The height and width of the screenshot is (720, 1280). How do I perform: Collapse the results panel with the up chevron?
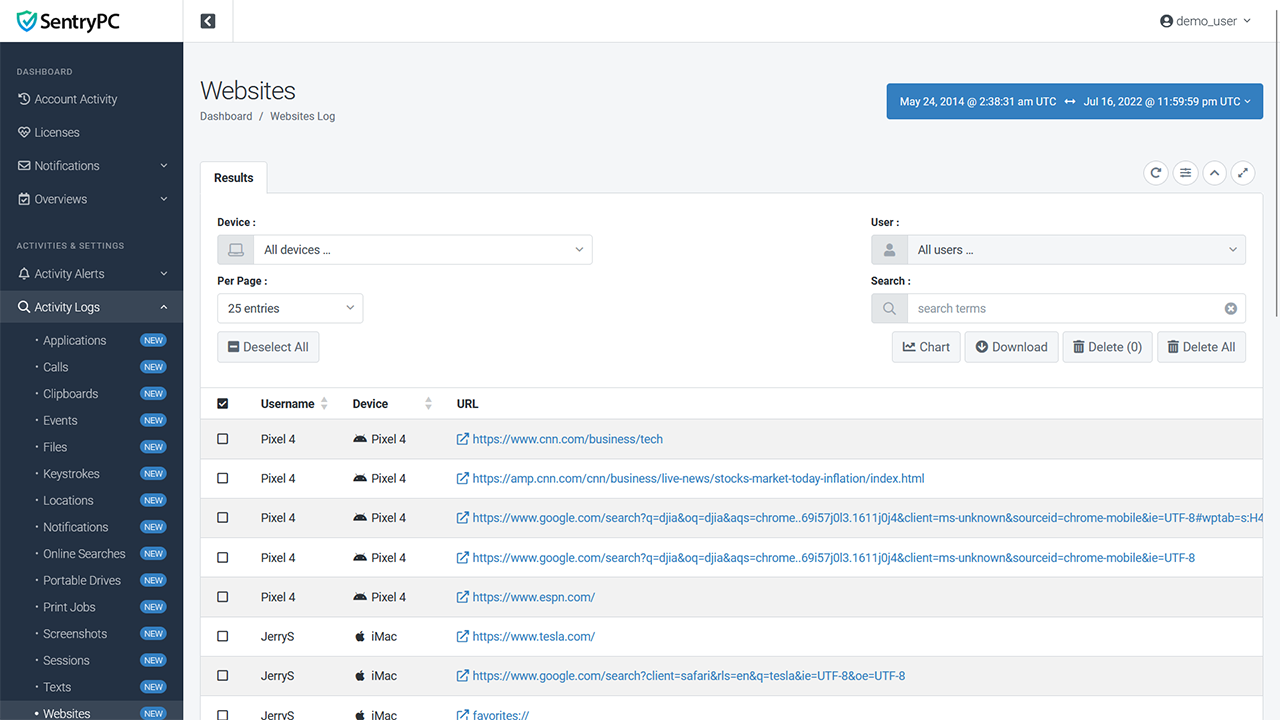[1214, 173]
